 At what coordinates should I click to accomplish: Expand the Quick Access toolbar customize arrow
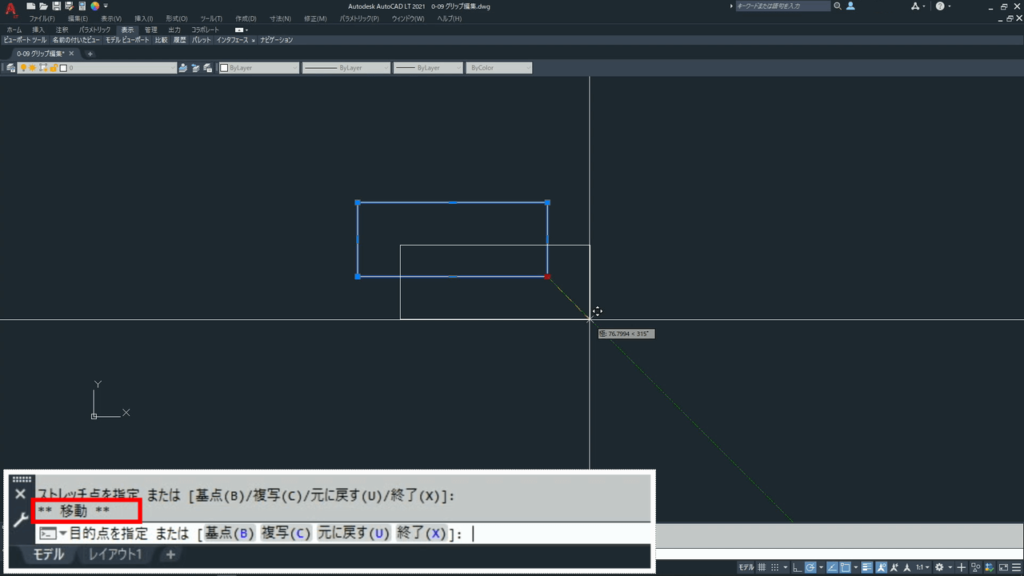[106, 6]
